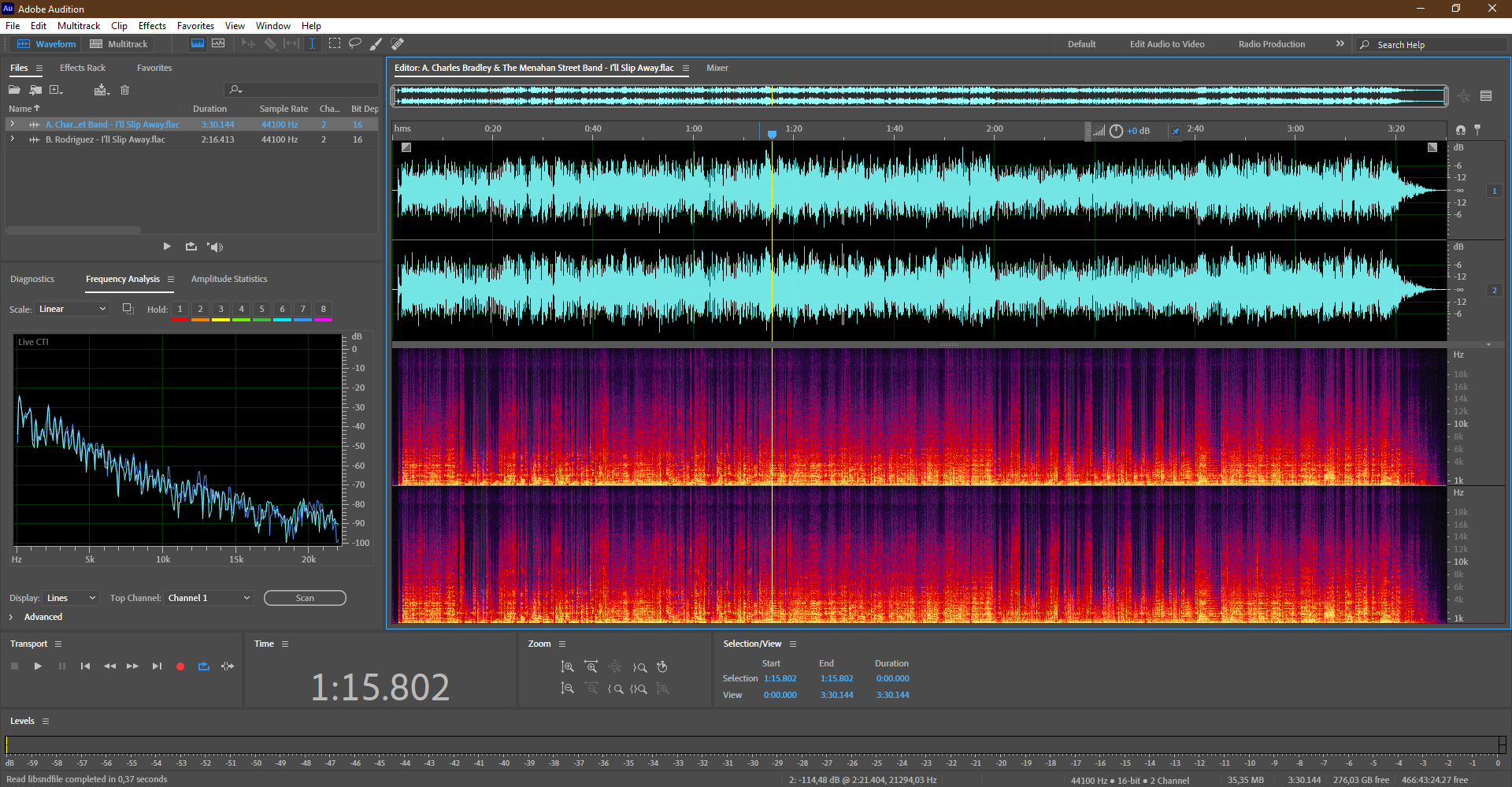1512x787 pixels.
Task: Select the Slip tool
Action: point(291,43)
